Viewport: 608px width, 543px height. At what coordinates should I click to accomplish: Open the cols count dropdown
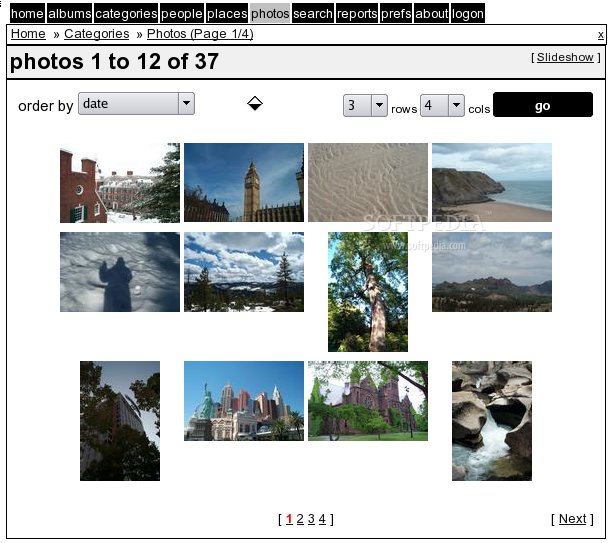(x=442, y=105)
